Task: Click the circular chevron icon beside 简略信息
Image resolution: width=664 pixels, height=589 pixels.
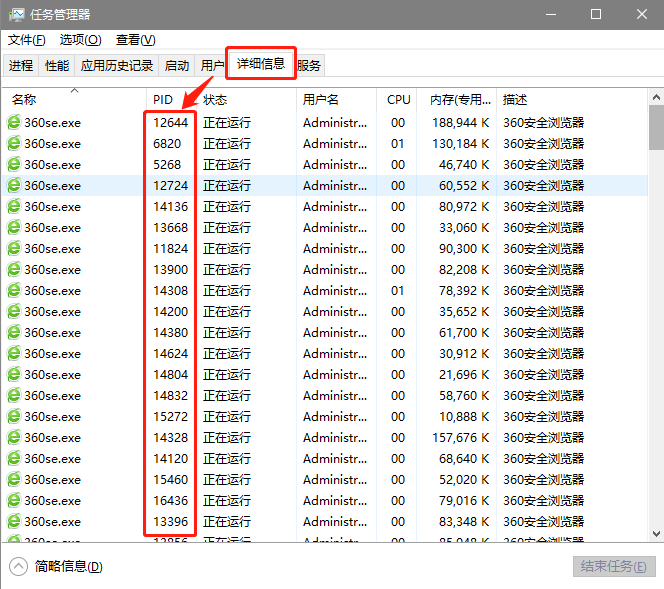Action: pyautogui.click(x=18, y=567)
